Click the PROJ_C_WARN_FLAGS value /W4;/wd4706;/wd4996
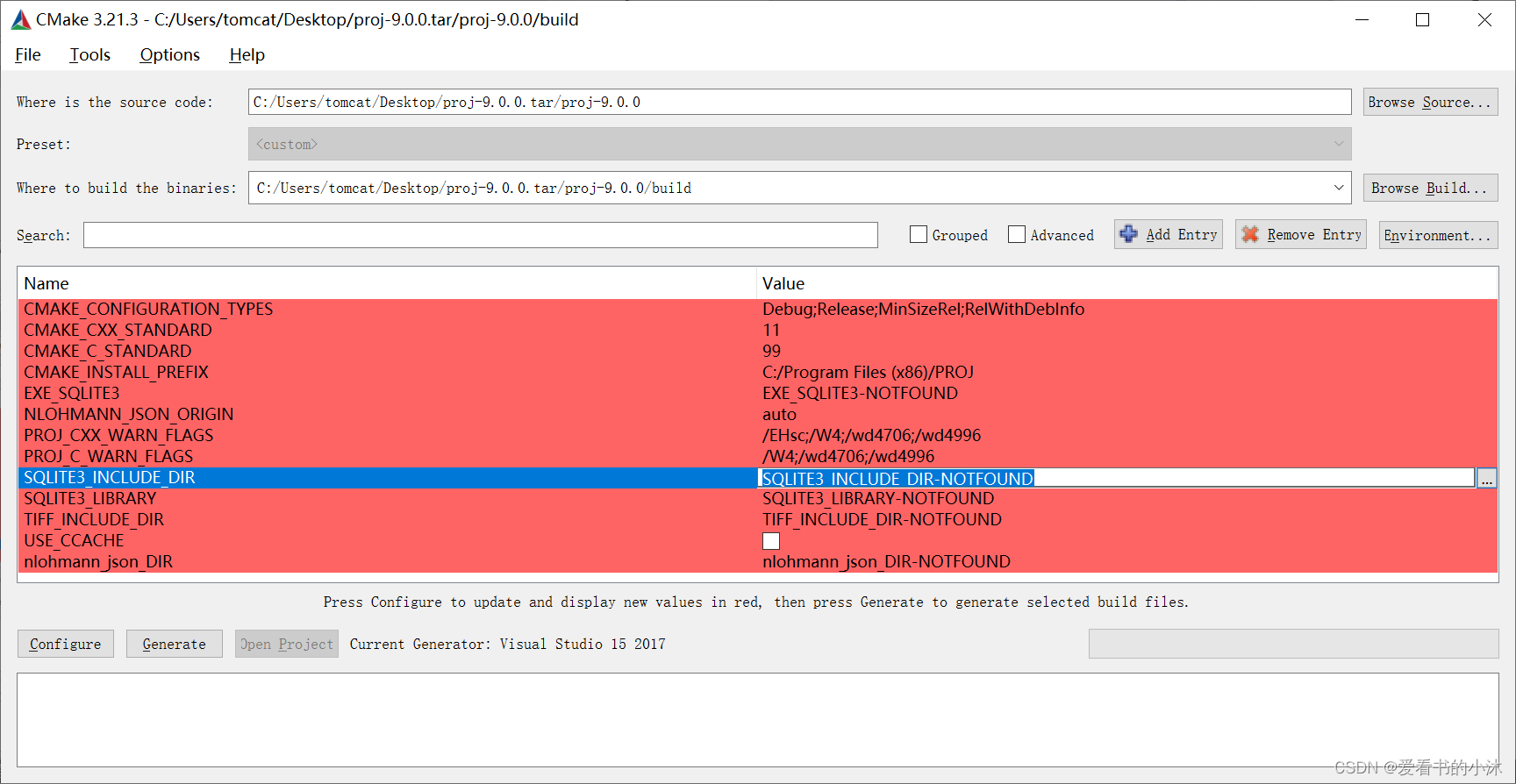 [848, 456]
